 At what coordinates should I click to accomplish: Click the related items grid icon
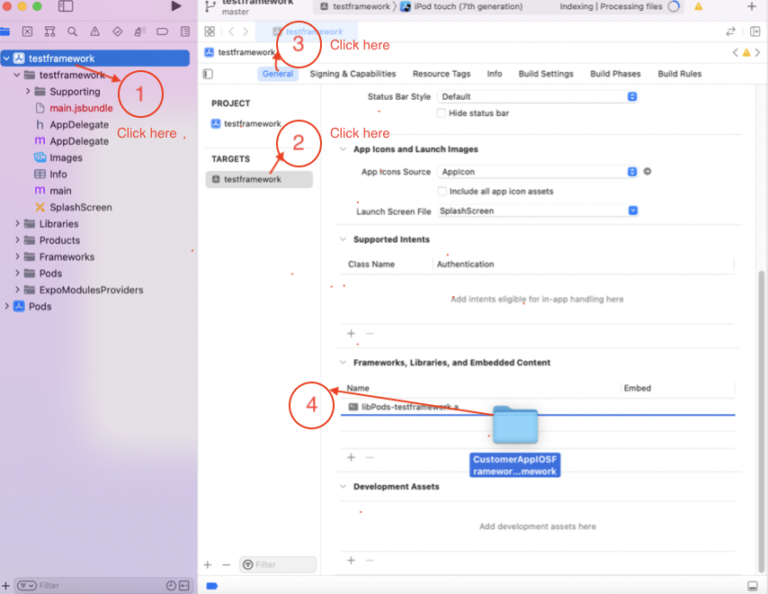pos(210,32)
